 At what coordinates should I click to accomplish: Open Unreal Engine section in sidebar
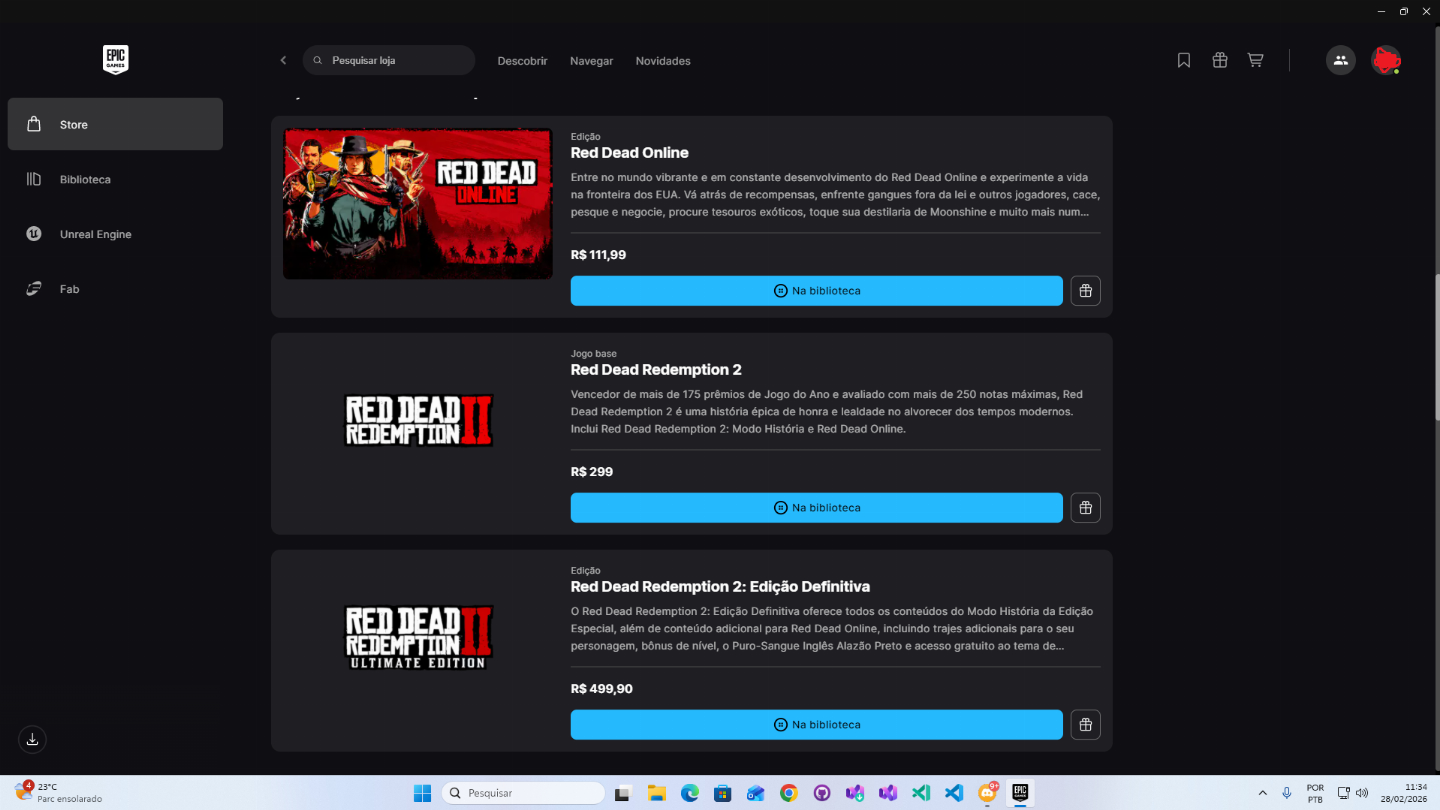click(115, 234)
